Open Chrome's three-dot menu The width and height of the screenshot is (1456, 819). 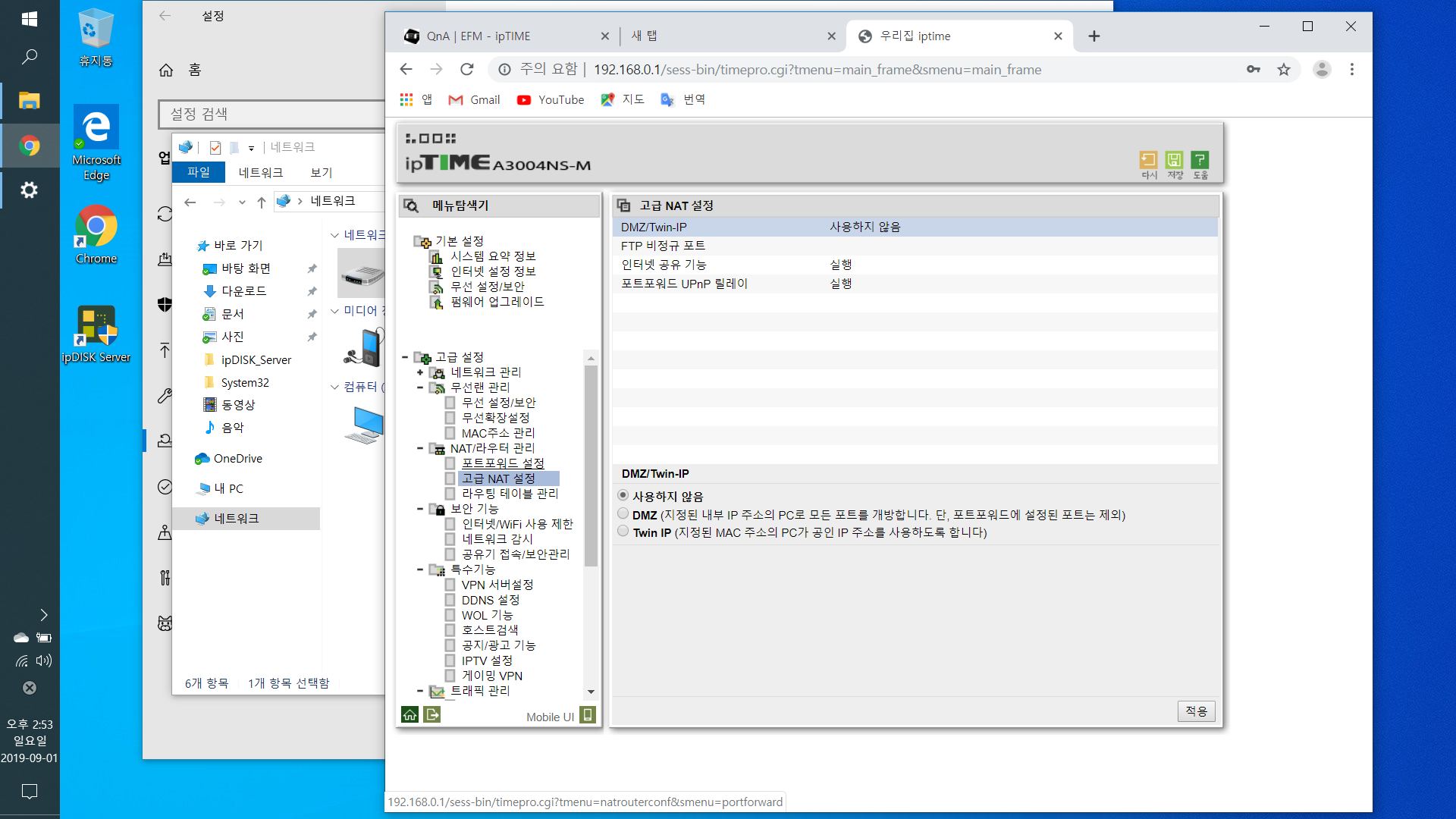(x=1352, y=70)
